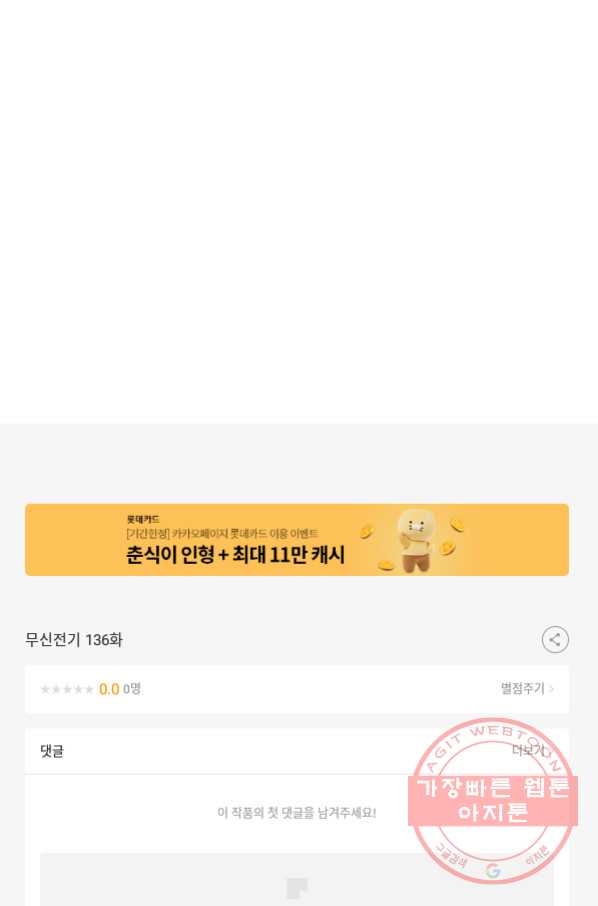Select the middle third rating star

click(67, 689)
